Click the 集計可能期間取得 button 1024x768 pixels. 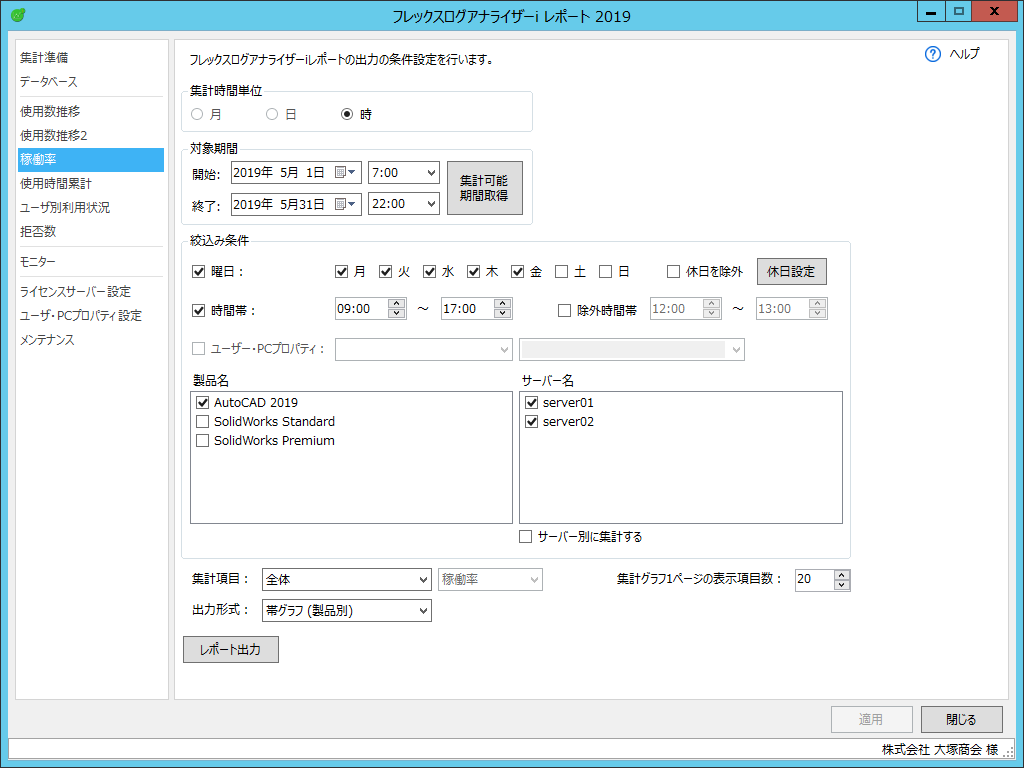click(485, 188)
